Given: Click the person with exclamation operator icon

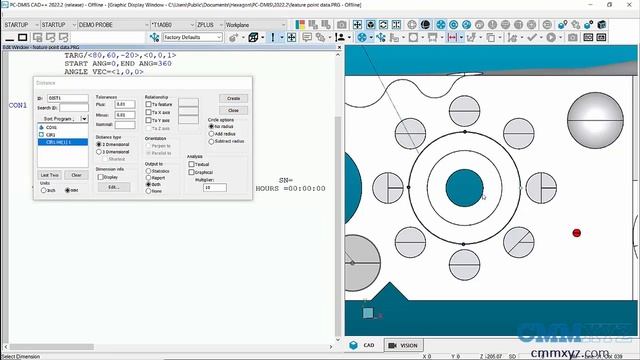Looking at the screenshot, I should 340,38.
